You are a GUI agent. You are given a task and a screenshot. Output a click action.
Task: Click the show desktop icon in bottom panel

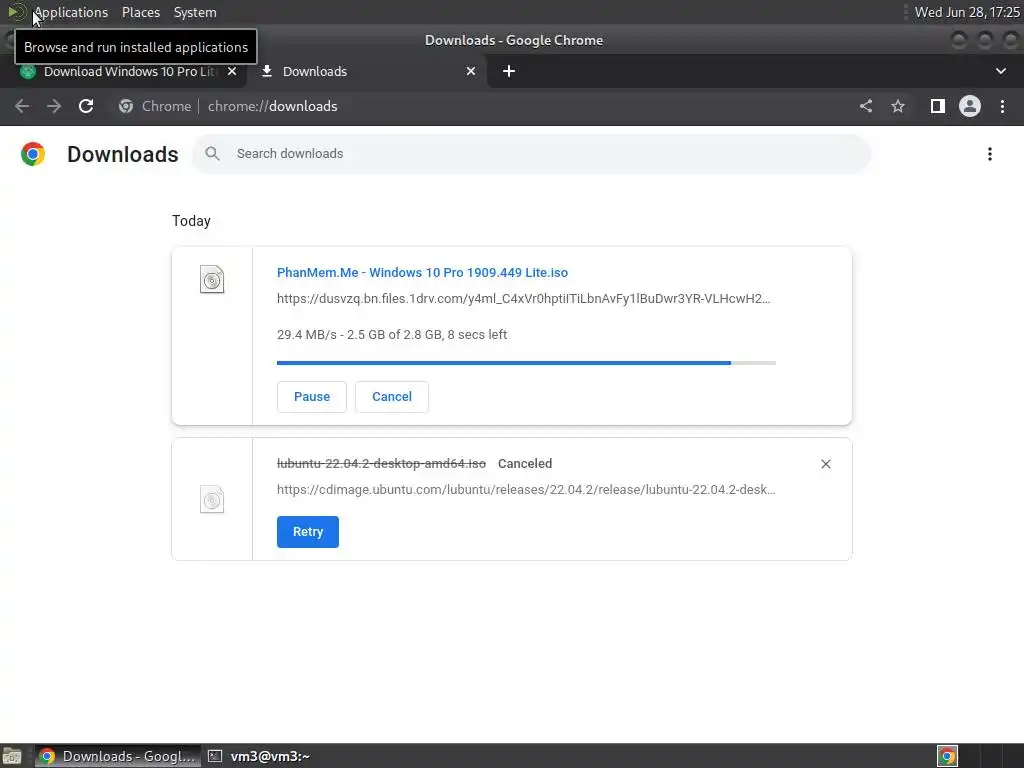click(x=12, y=756)
